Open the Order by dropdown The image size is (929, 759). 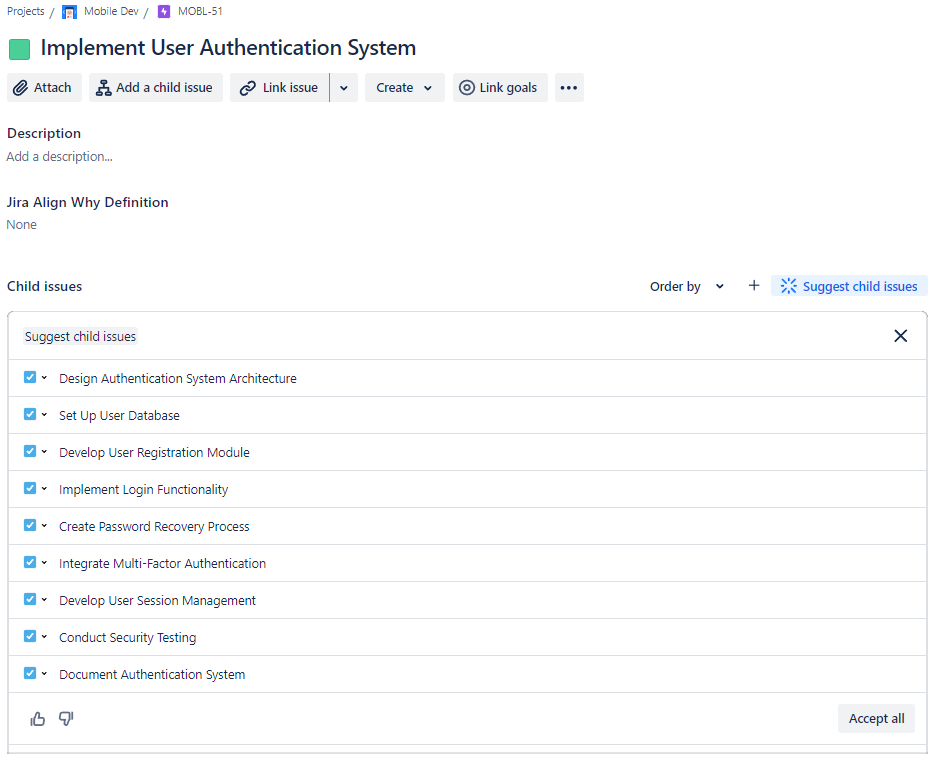click(x=687, y=286)
